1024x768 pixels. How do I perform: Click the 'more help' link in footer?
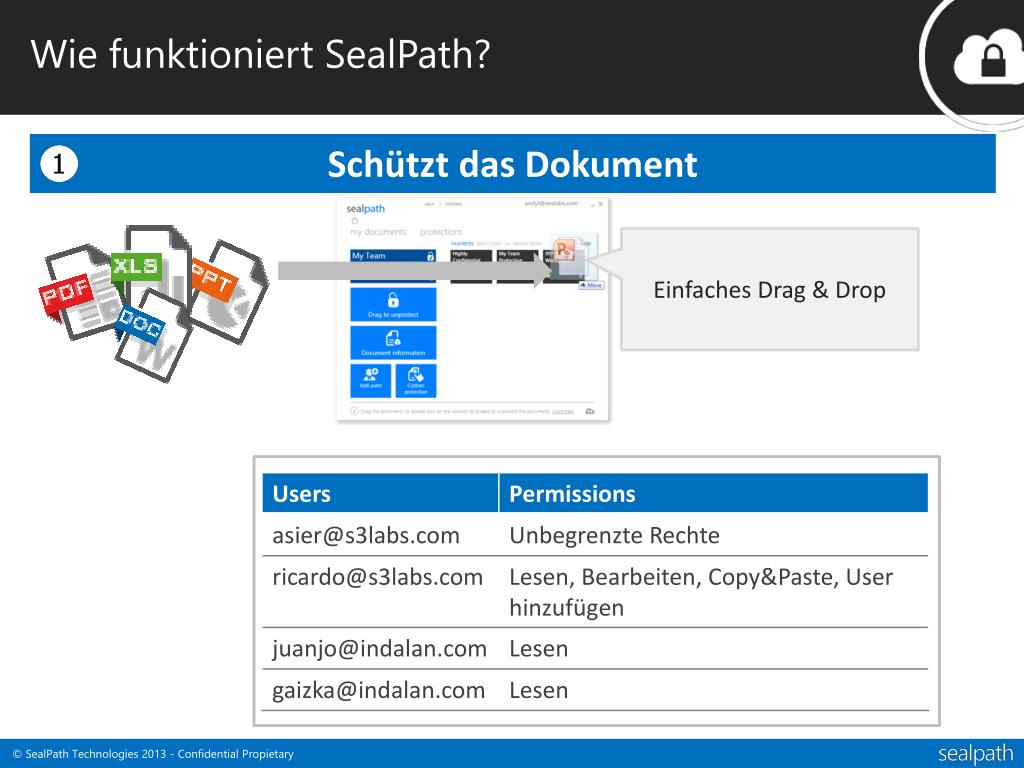click(x=563, y=411)
